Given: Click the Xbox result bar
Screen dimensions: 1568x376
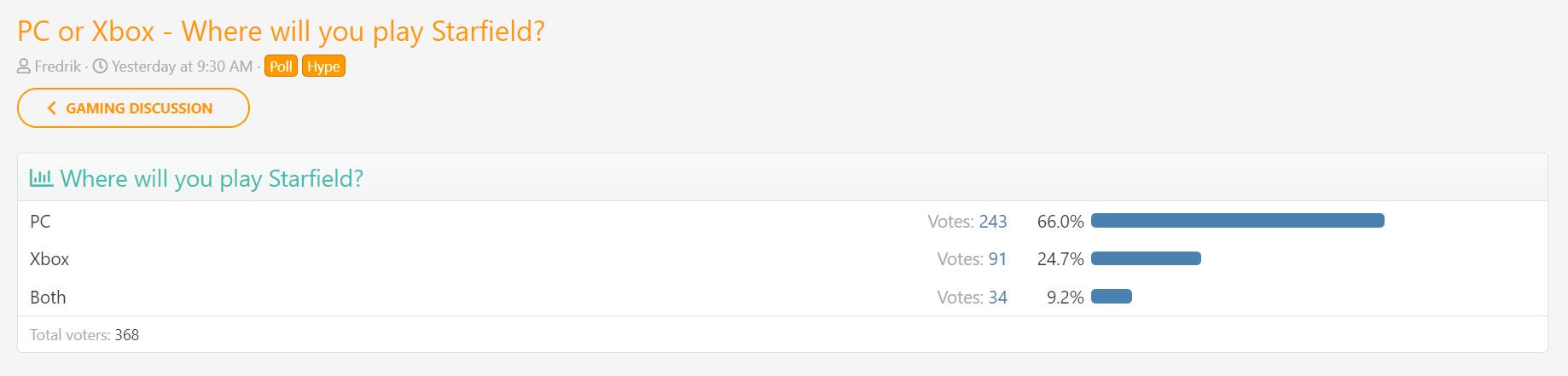Looking at the screenshot, I should tap(1146, 258).
